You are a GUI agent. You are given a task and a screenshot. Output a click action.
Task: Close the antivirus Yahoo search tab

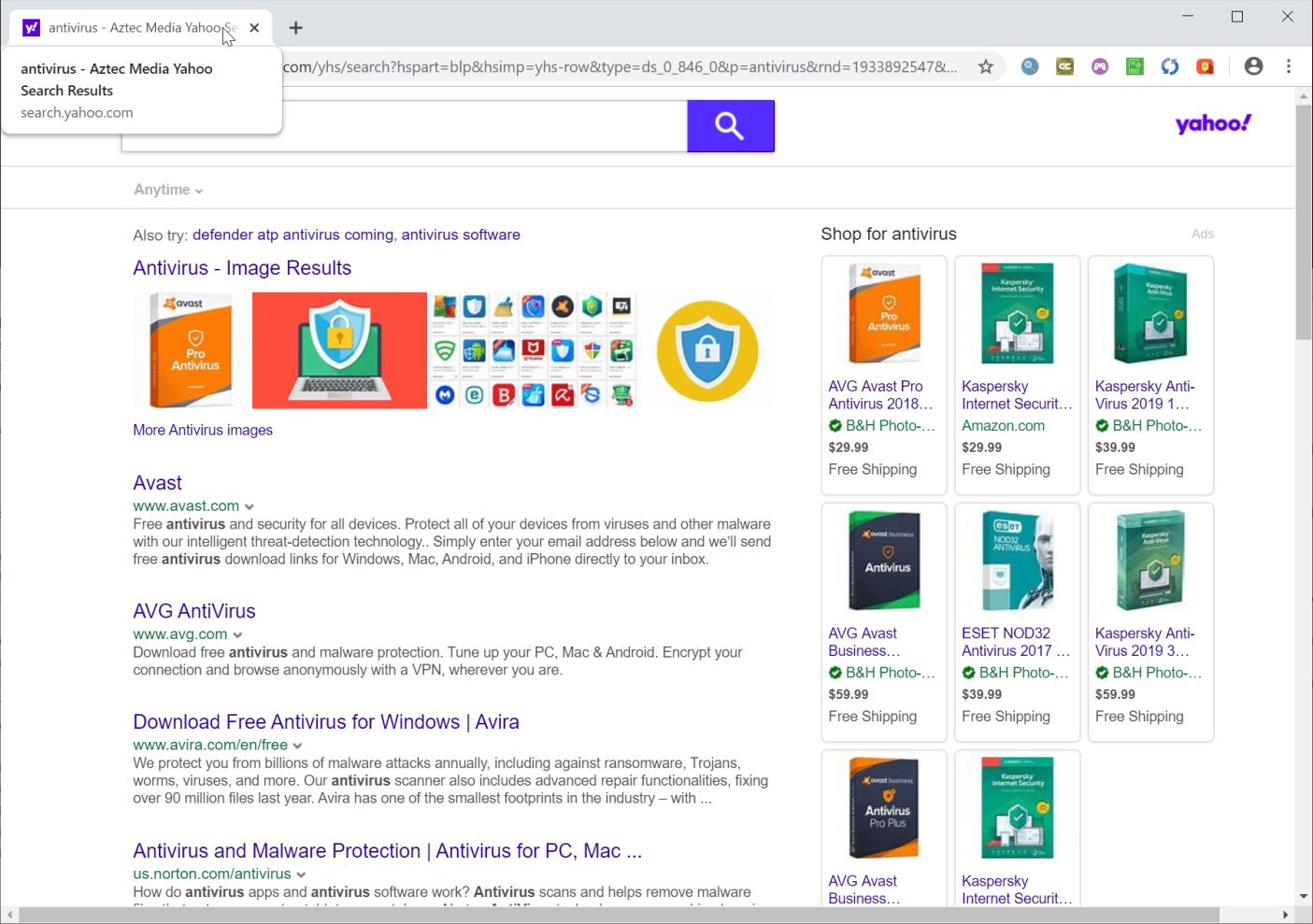click(x=254, y=28)
